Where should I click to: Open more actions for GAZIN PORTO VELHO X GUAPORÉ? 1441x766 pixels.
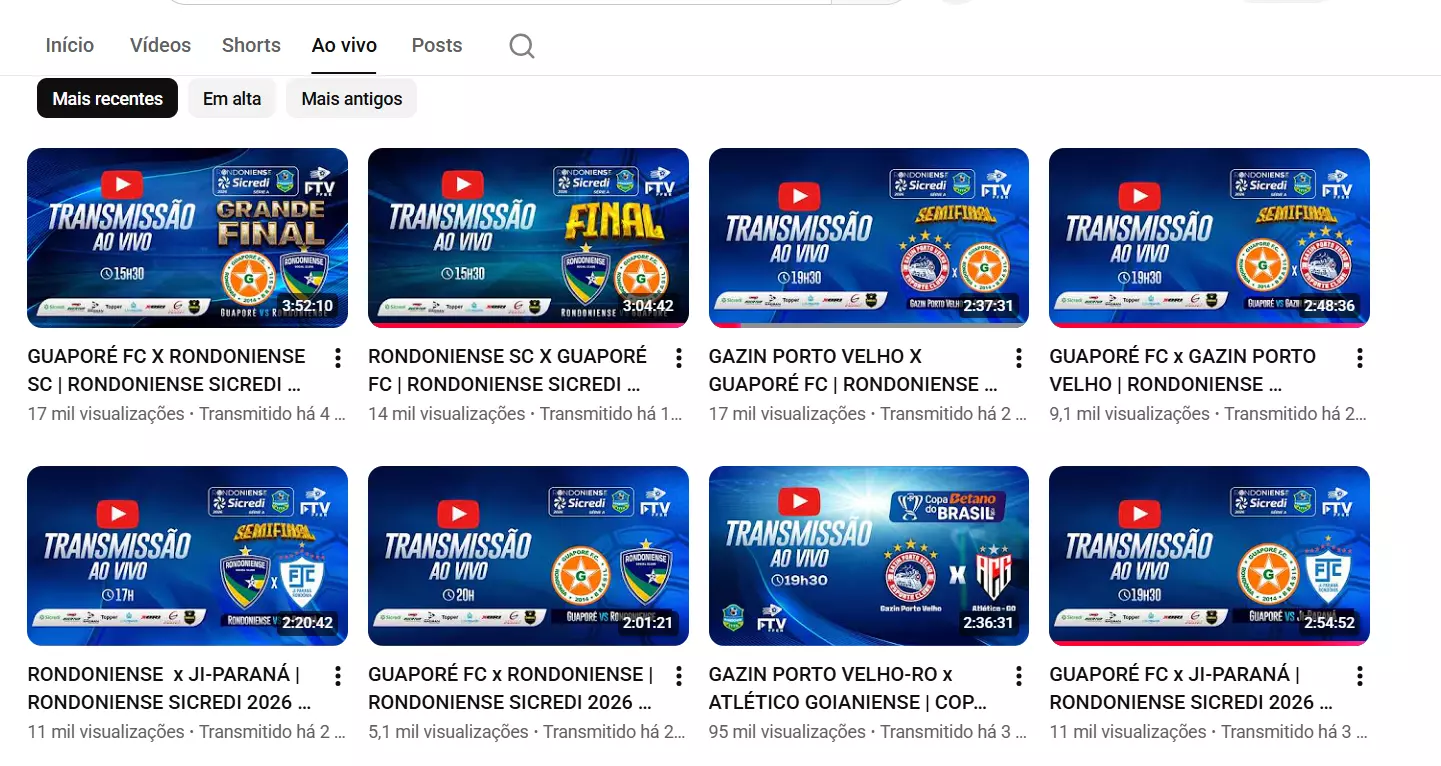click(x=1018, y=358)
